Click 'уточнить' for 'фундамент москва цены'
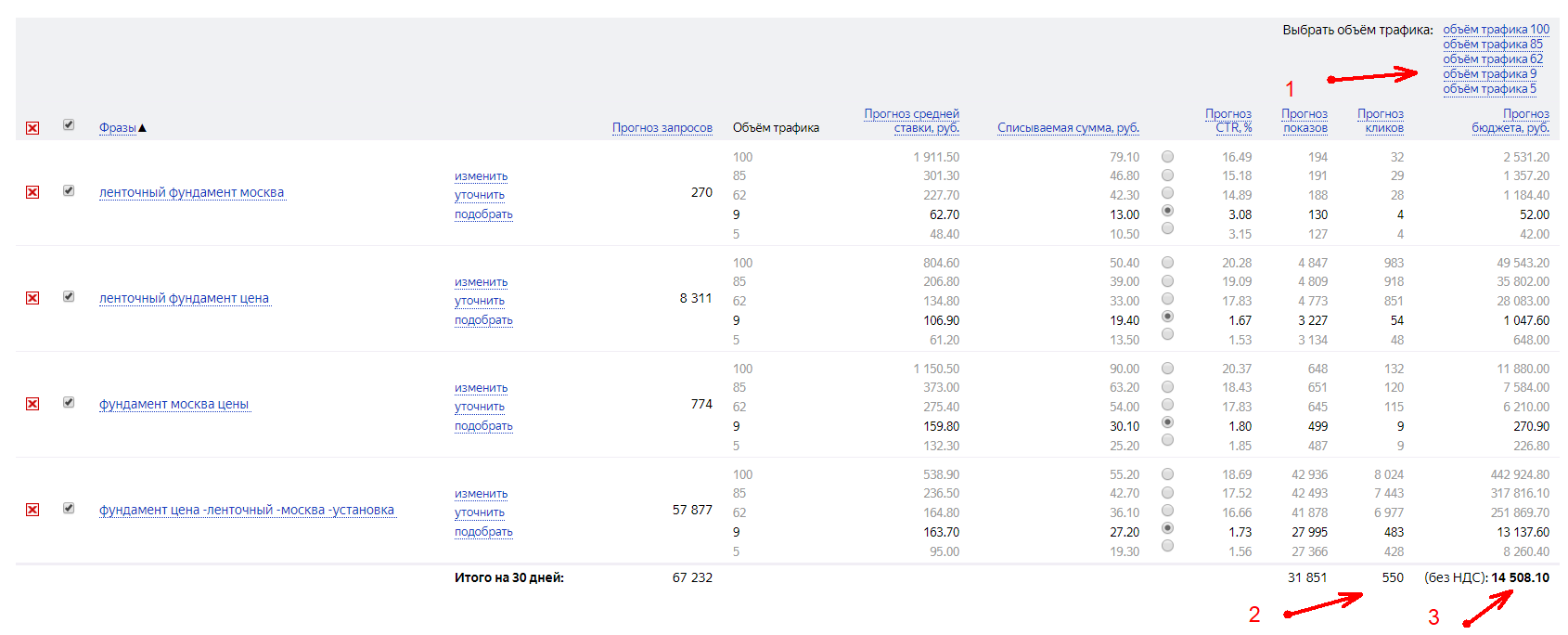The width and height of the screenshot is (1568, 635). click(480, 407)
